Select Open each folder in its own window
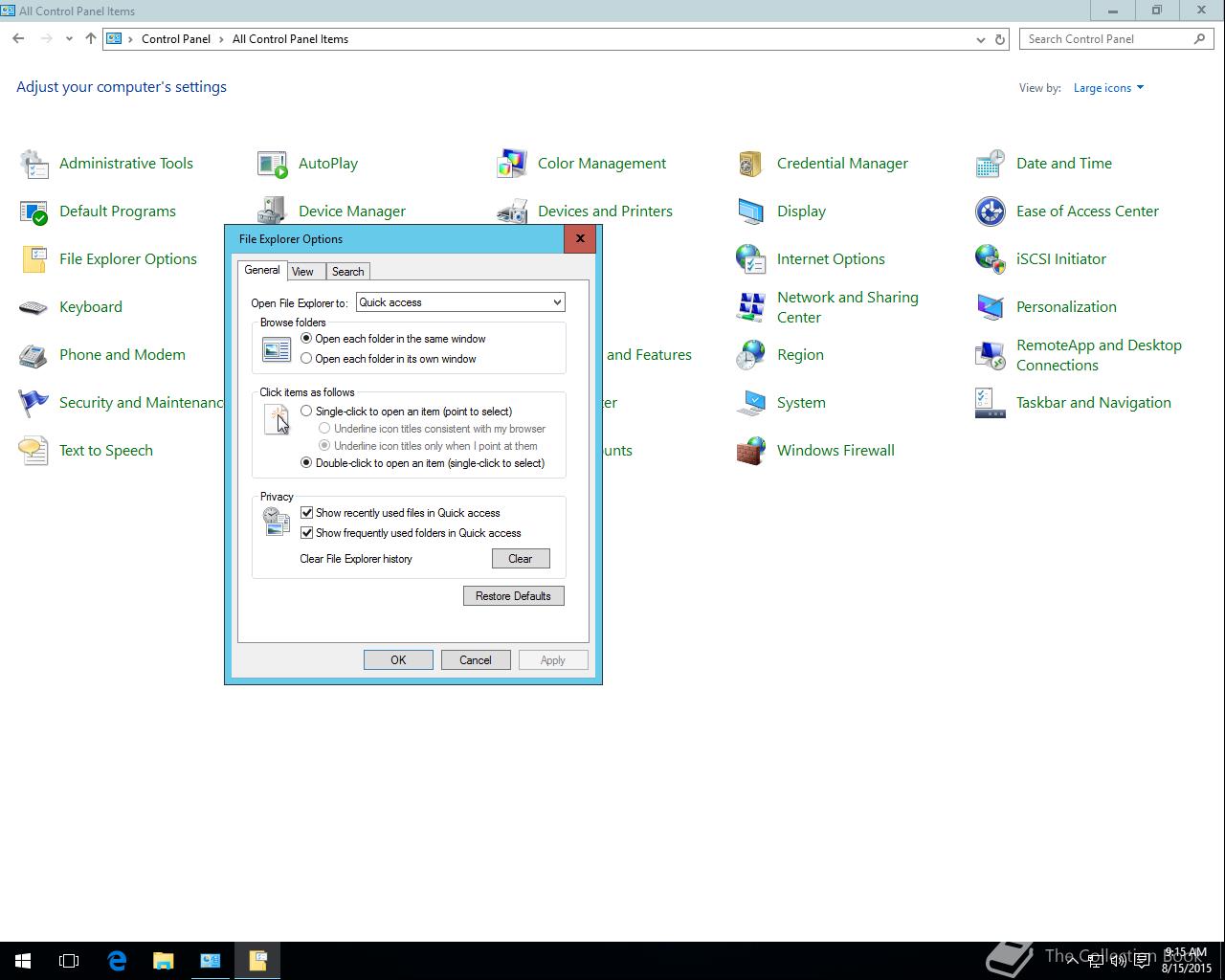 tap(306, 359)
